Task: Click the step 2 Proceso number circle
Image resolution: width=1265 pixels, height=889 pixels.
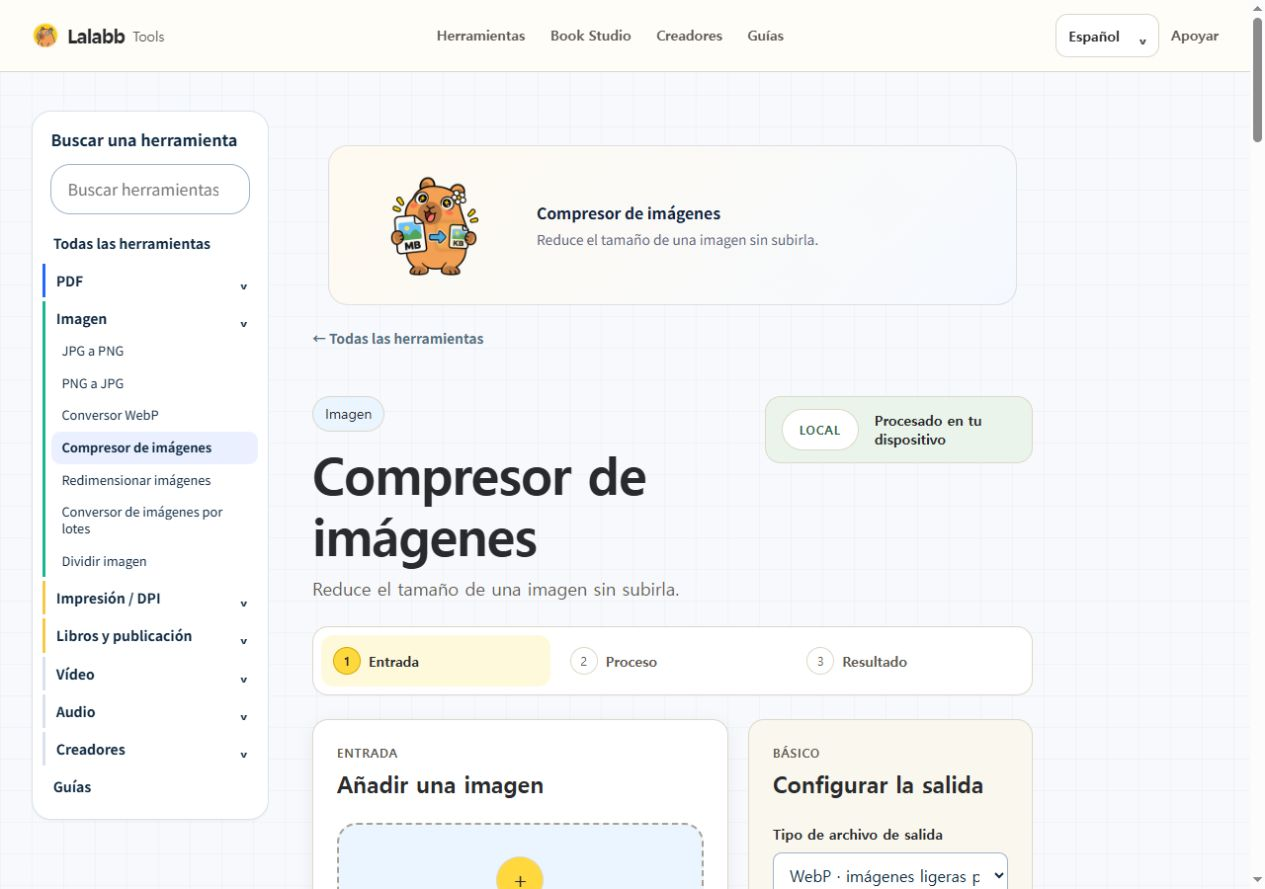Action: point(583,661)
